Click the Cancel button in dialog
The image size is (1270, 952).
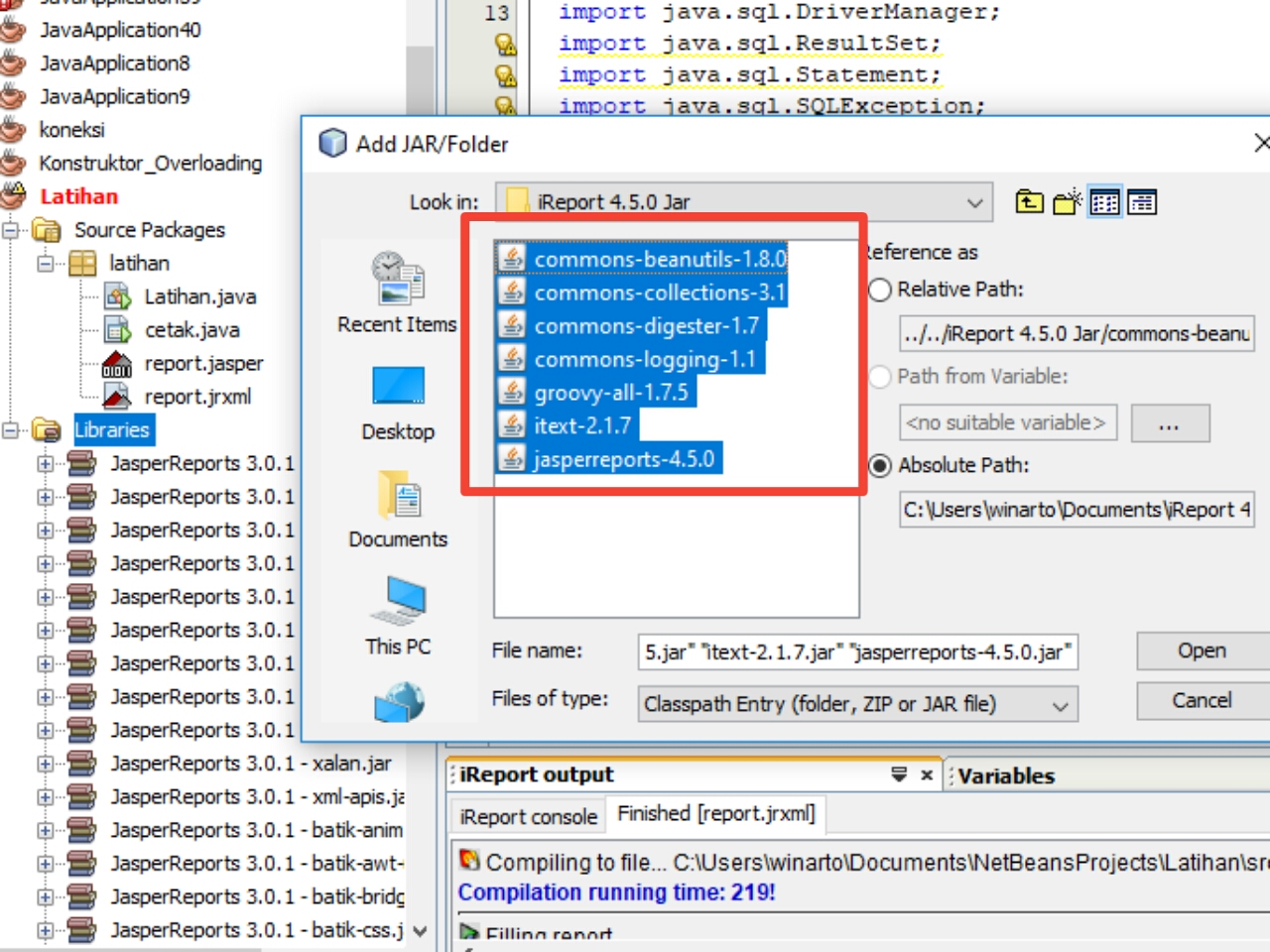point(1203,700)
